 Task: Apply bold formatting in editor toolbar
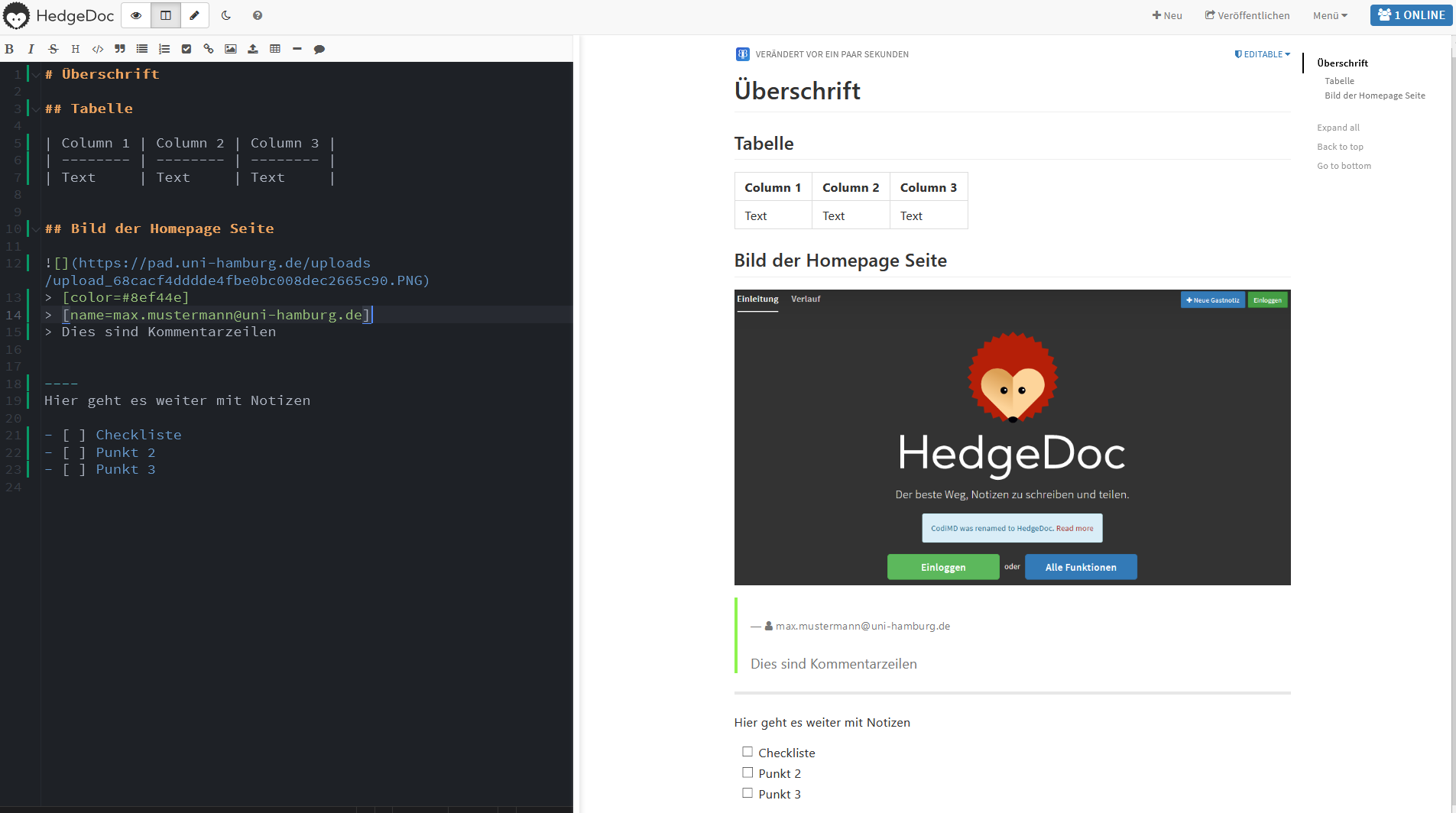point(9,49)
